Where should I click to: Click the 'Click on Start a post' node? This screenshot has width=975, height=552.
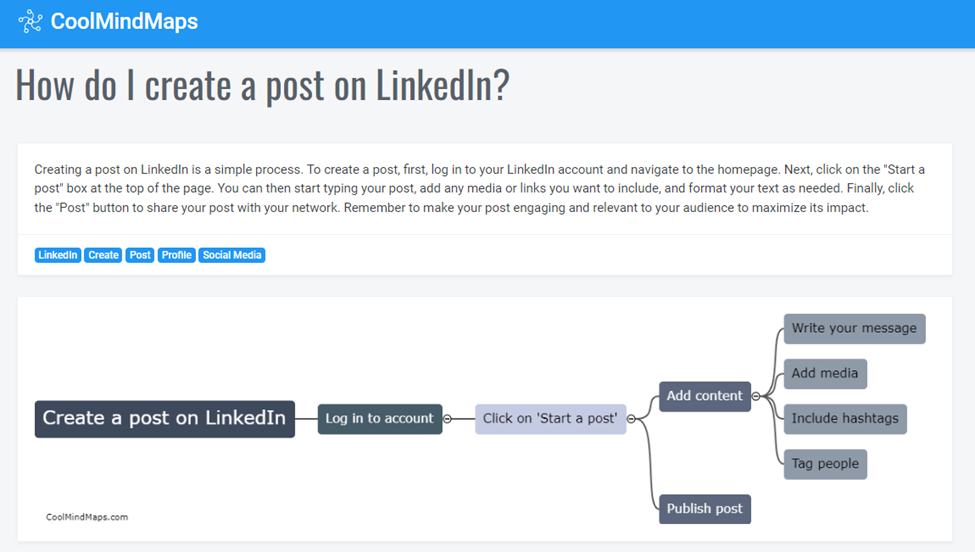(550, 419)
